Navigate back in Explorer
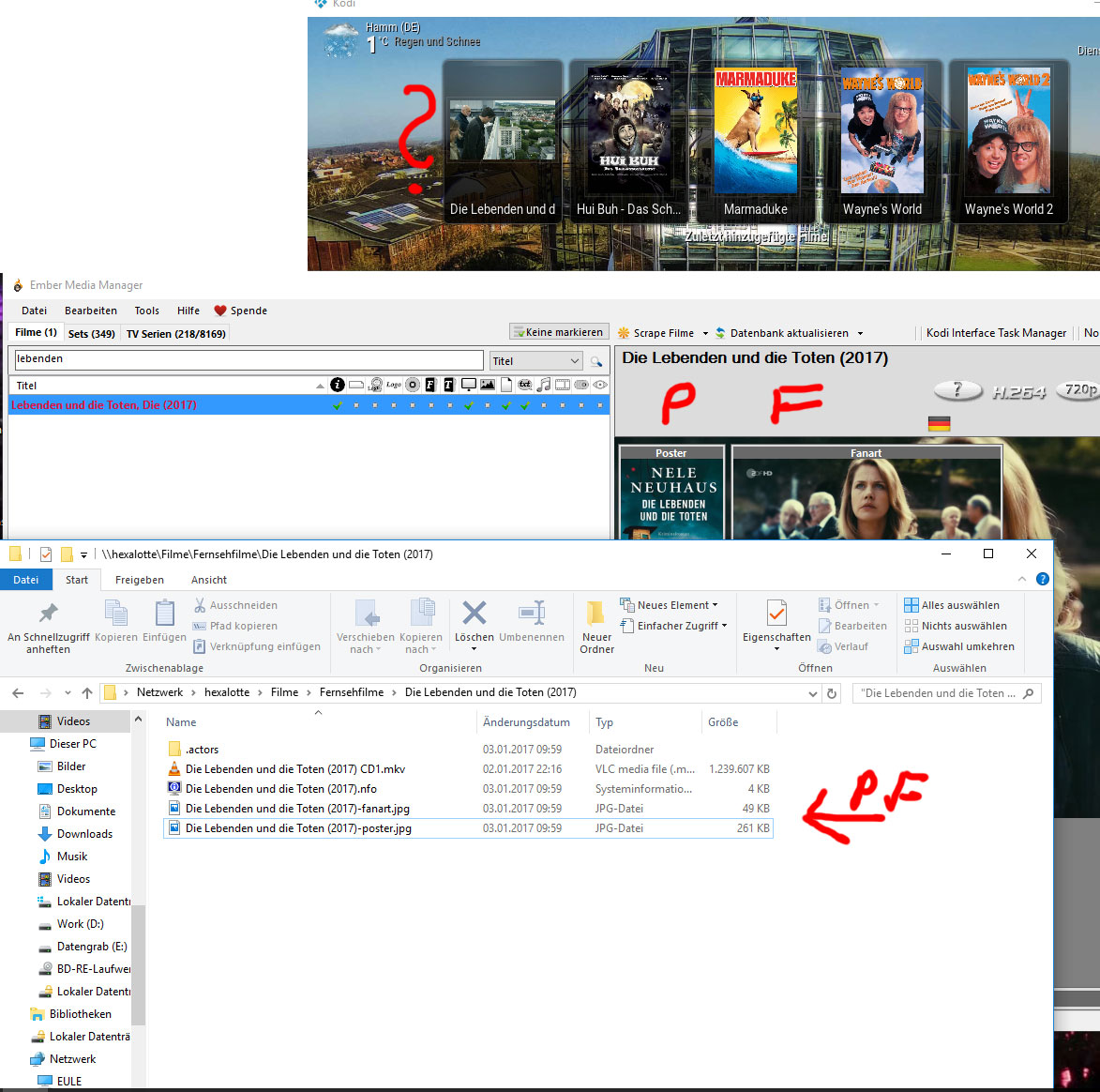 pos(18,693)
